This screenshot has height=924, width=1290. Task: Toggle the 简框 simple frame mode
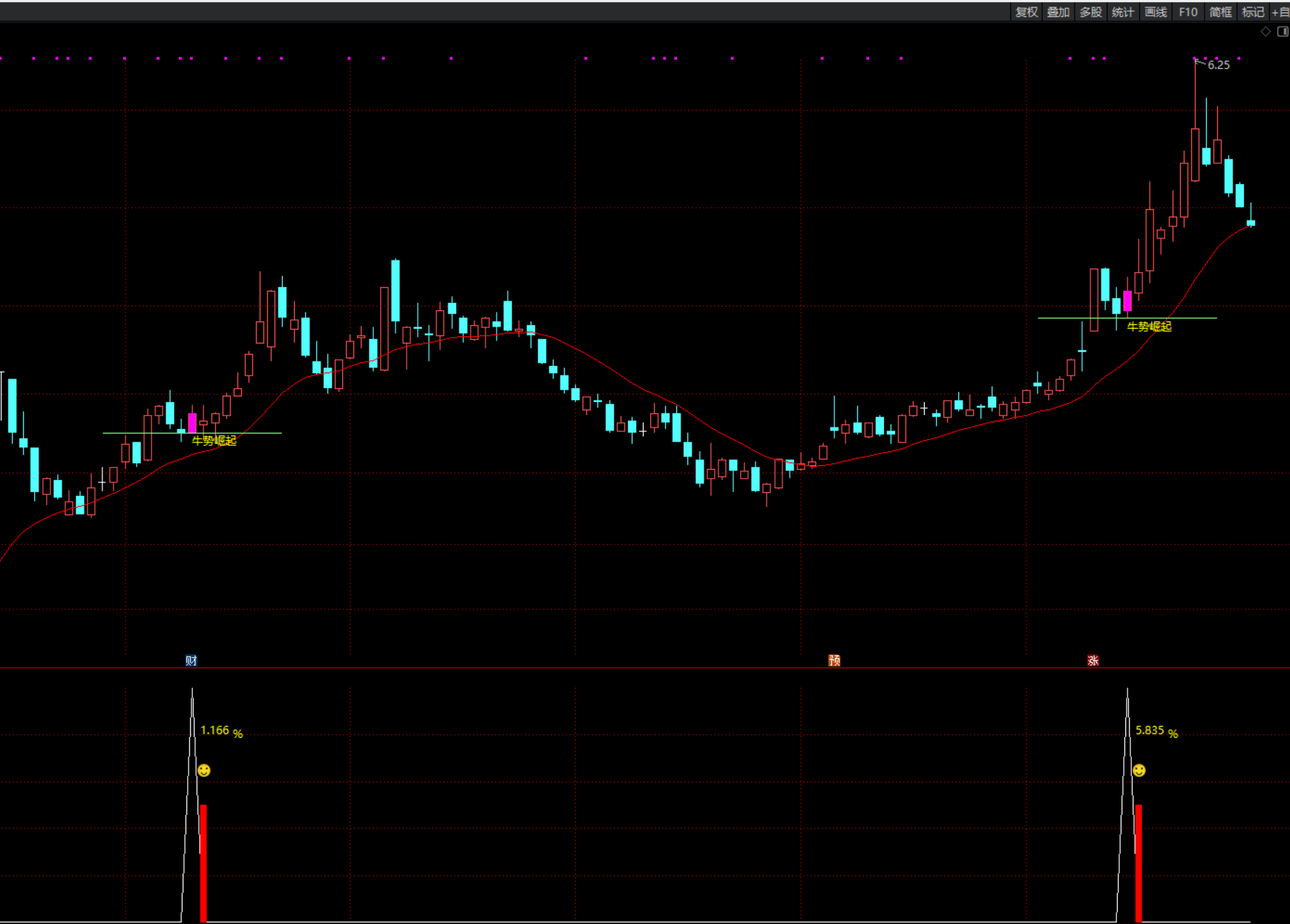click(x=1220, y=12)
